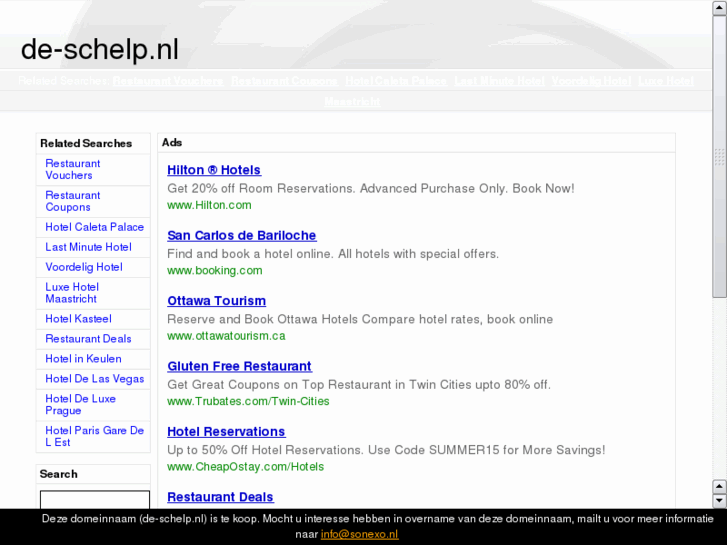Click the upper scroll arrow near the bottom
Screen dimensions: 727x545
click(719, 487)
